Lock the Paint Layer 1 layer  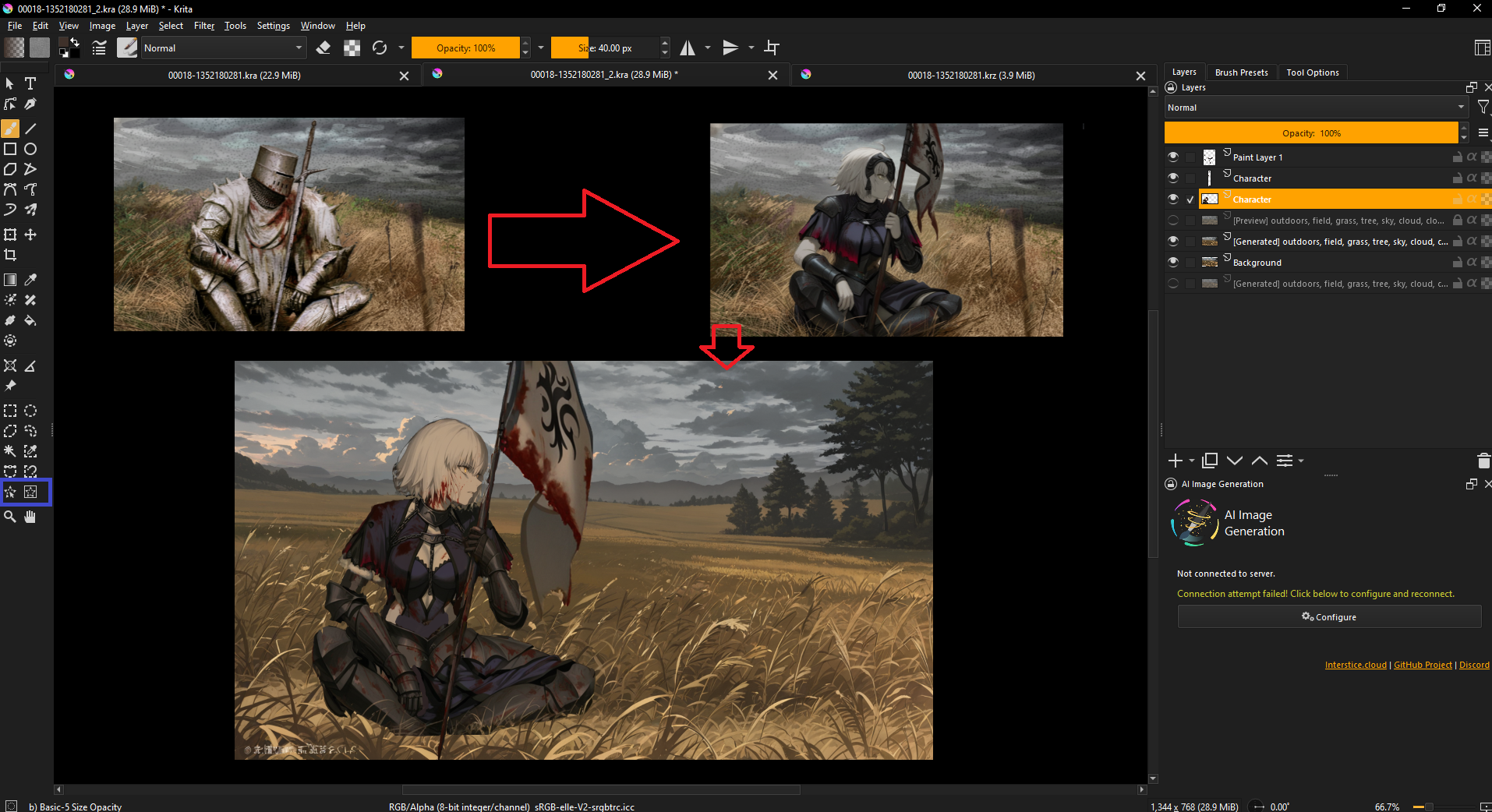click(x=1457, y=157)
